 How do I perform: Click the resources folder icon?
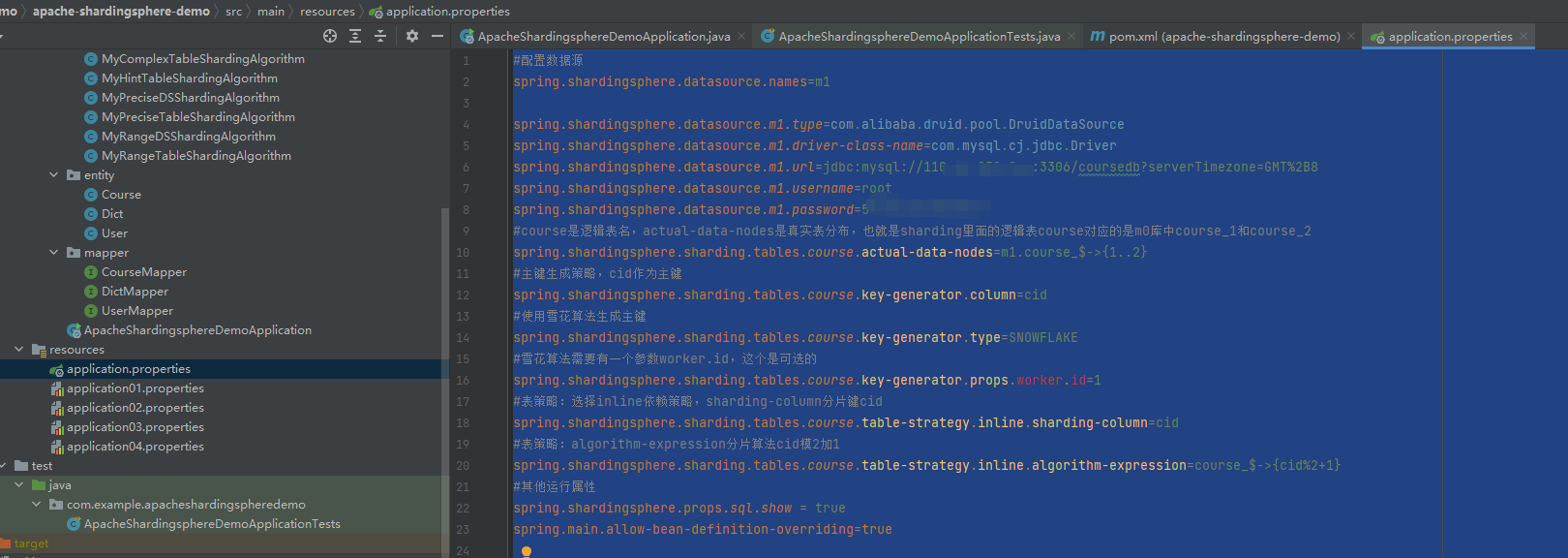pos(39,350)
